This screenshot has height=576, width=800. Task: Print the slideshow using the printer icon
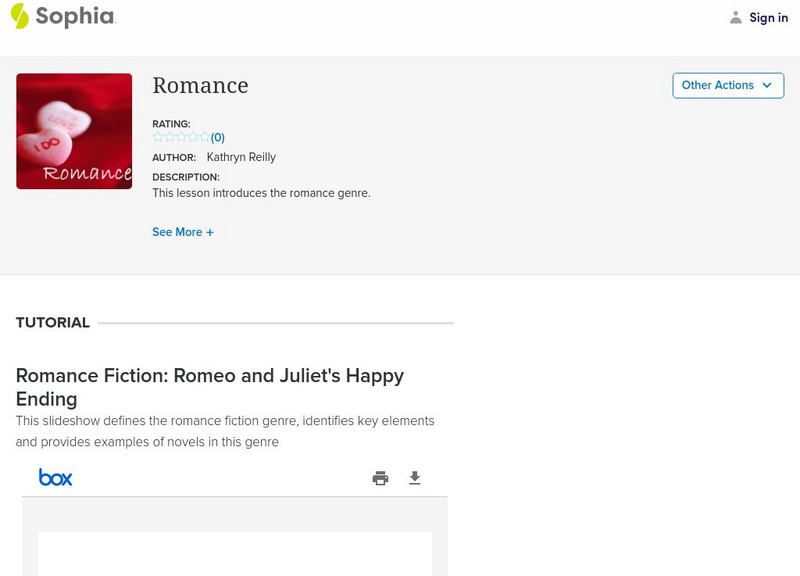380,478
